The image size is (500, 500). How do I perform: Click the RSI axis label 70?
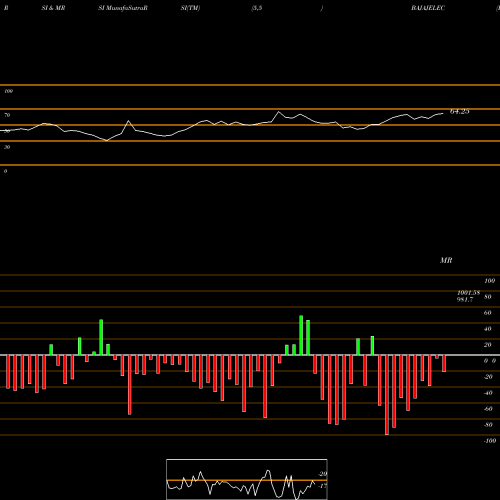point(7,115)
